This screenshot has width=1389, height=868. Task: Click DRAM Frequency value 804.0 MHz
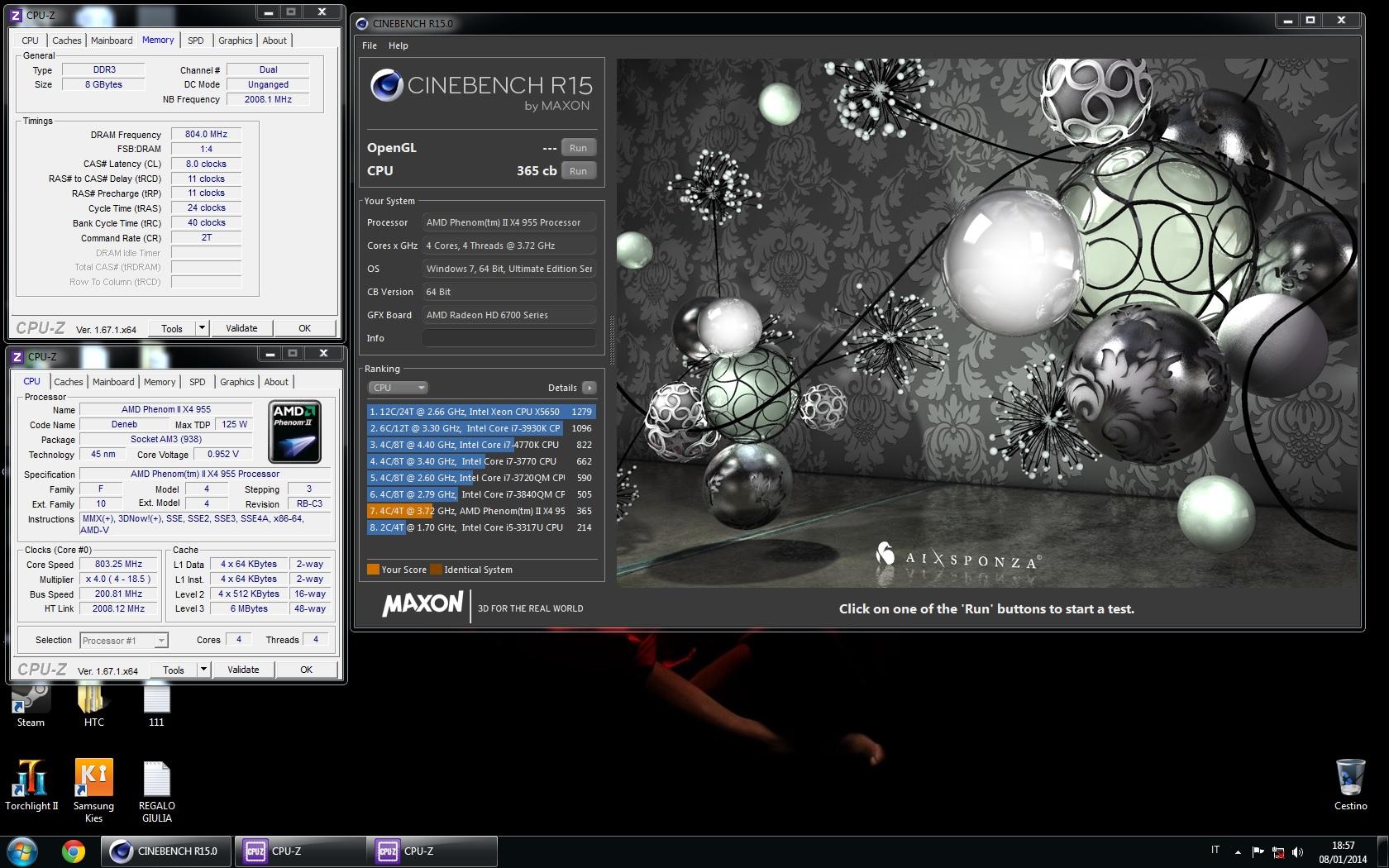(206, 134)
